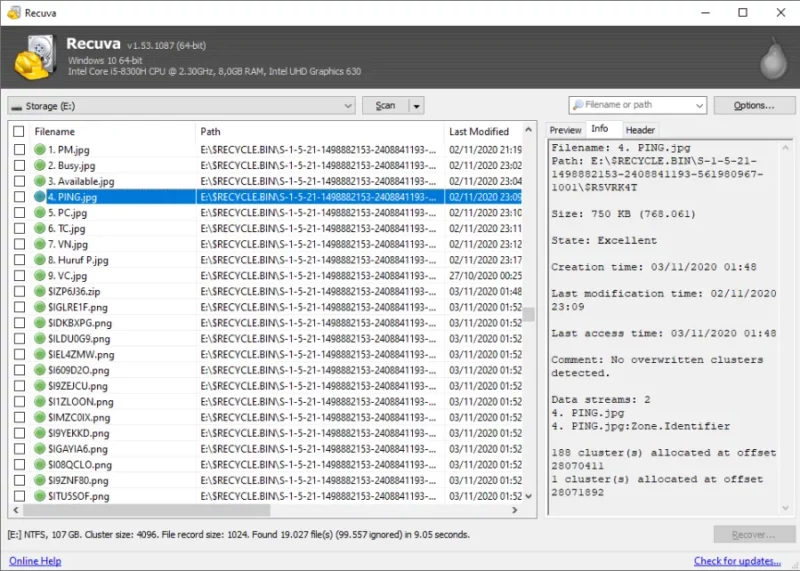The image size is (800, 571).
Task: Click the green status dot for $ITU5SOF.png
Action: coord(40,496)
